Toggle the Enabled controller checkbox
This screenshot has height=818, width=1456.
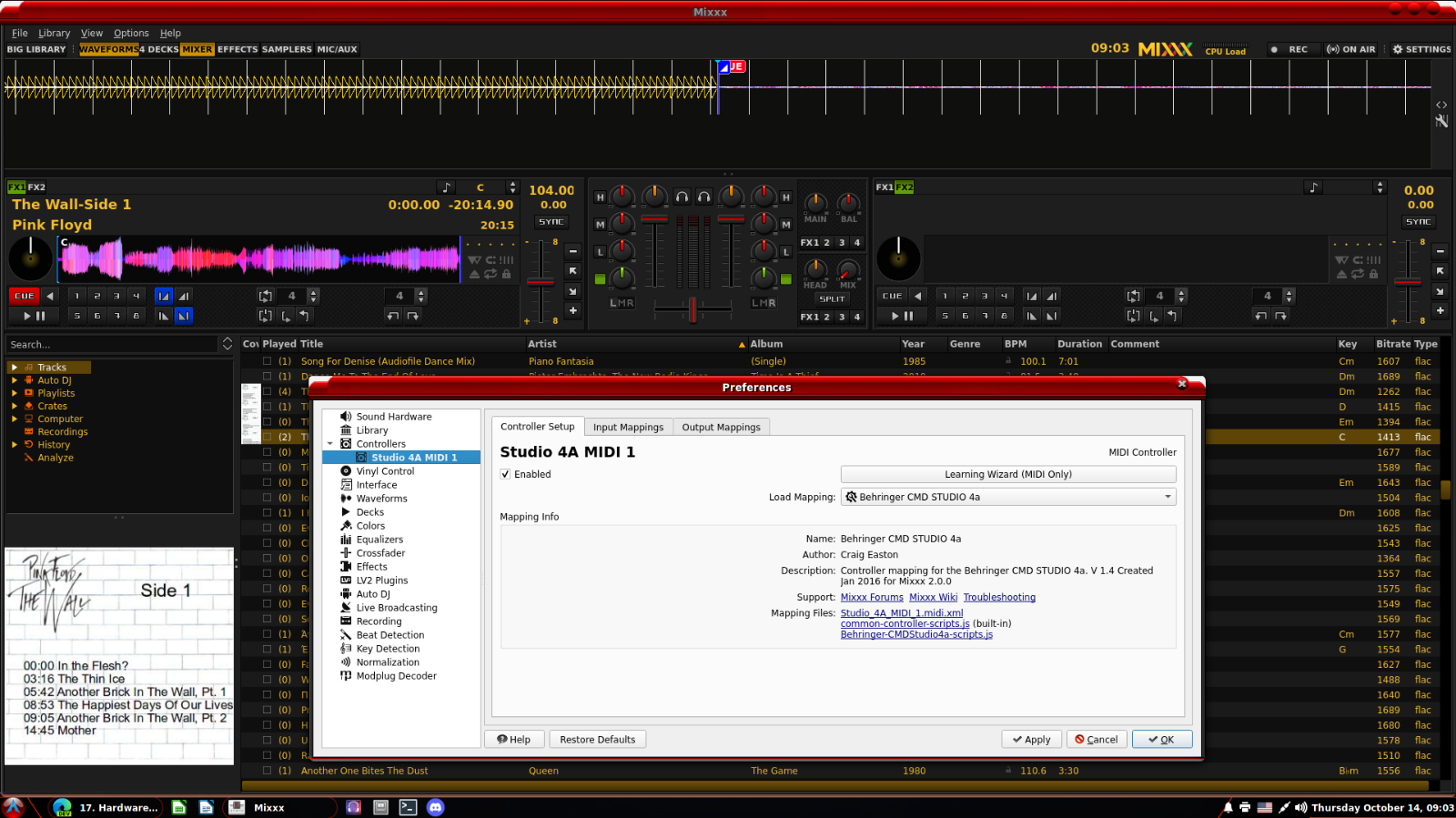click(x=506, y=474)
